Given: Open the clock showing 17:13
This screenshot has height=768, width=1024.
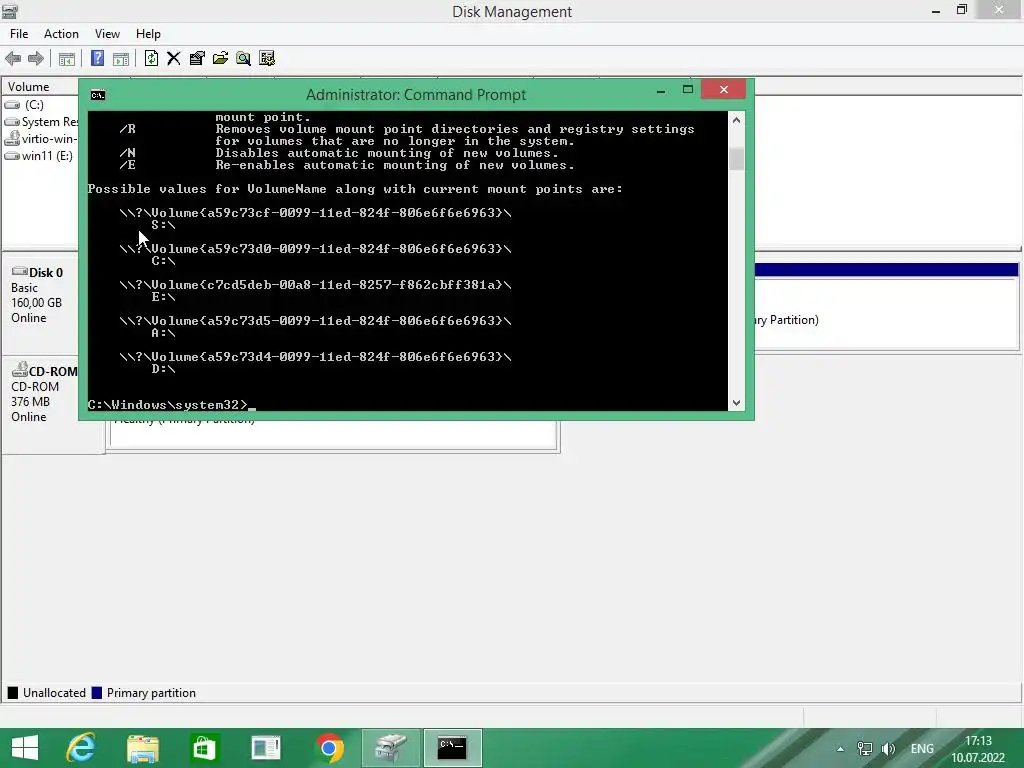Looking at the screenshot, I should click(978, 749).
